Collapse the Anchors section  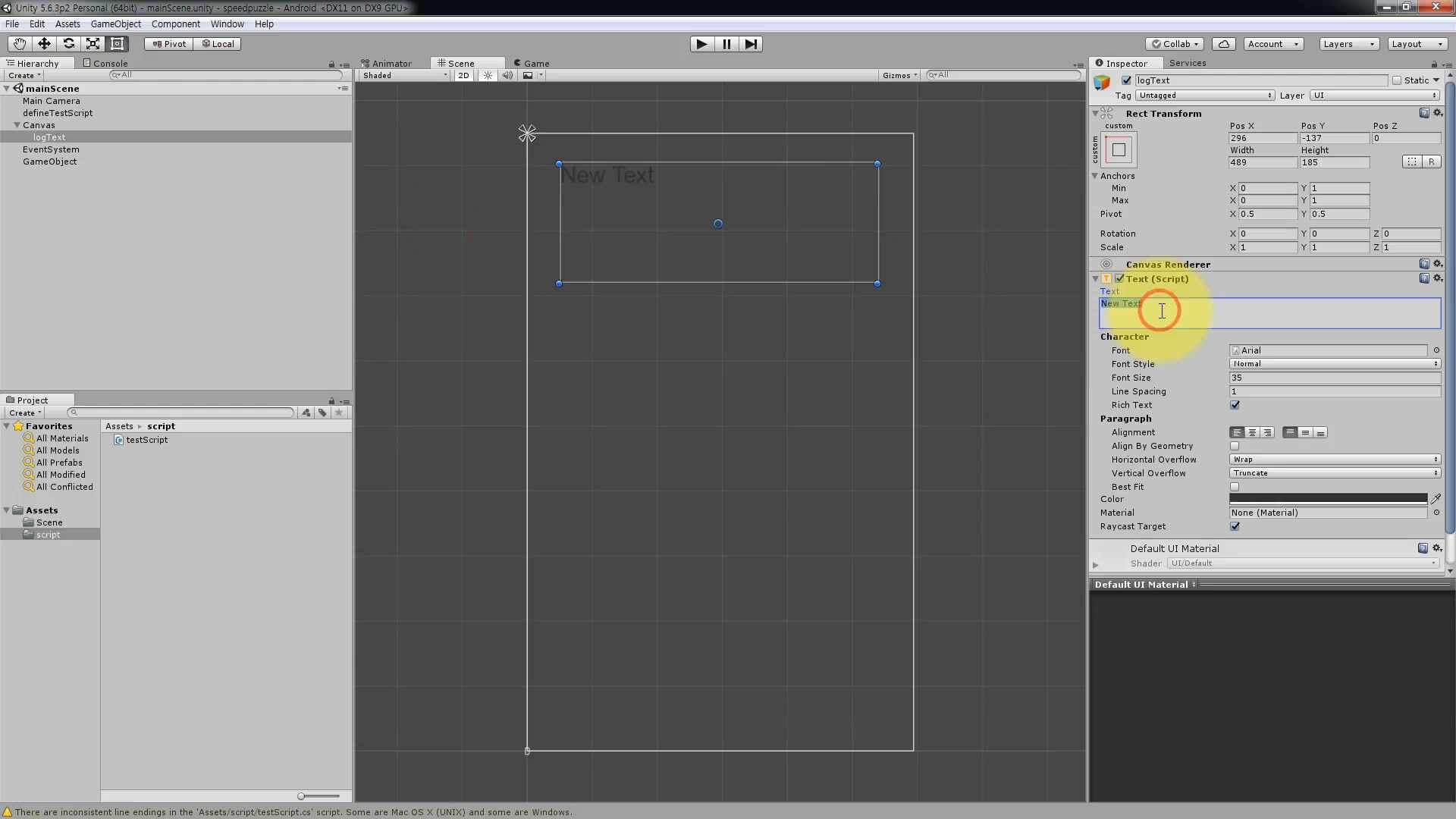[x=1095, y=176]
